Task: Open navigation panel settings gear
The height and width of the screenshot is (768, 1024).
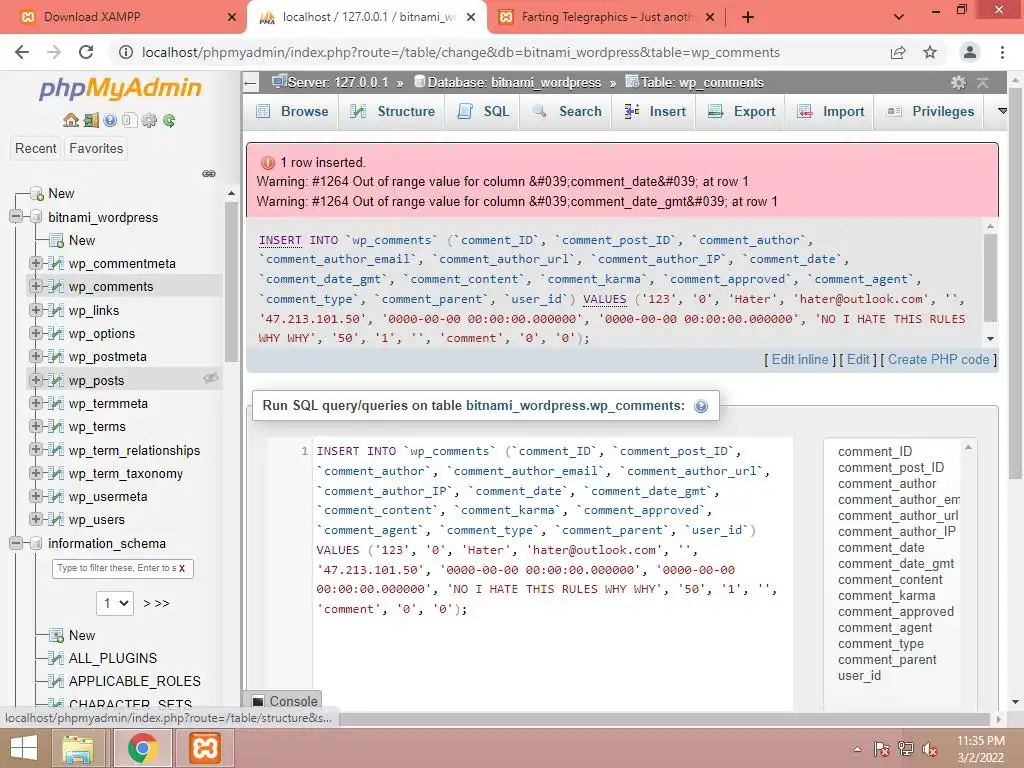Action: coord(150,120)
